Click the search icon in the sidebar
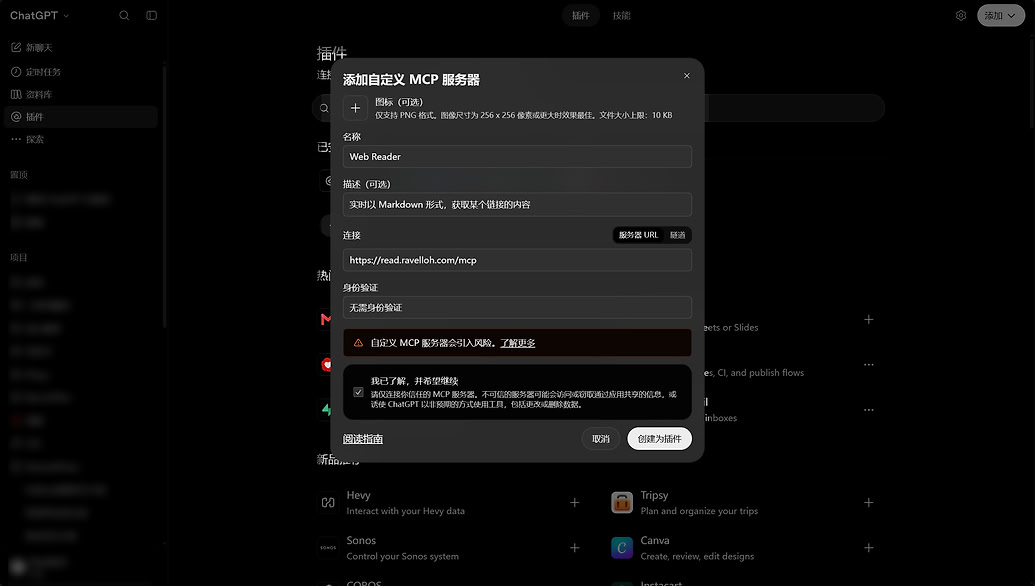1035x586 pixels. click(x=124, y=15)
